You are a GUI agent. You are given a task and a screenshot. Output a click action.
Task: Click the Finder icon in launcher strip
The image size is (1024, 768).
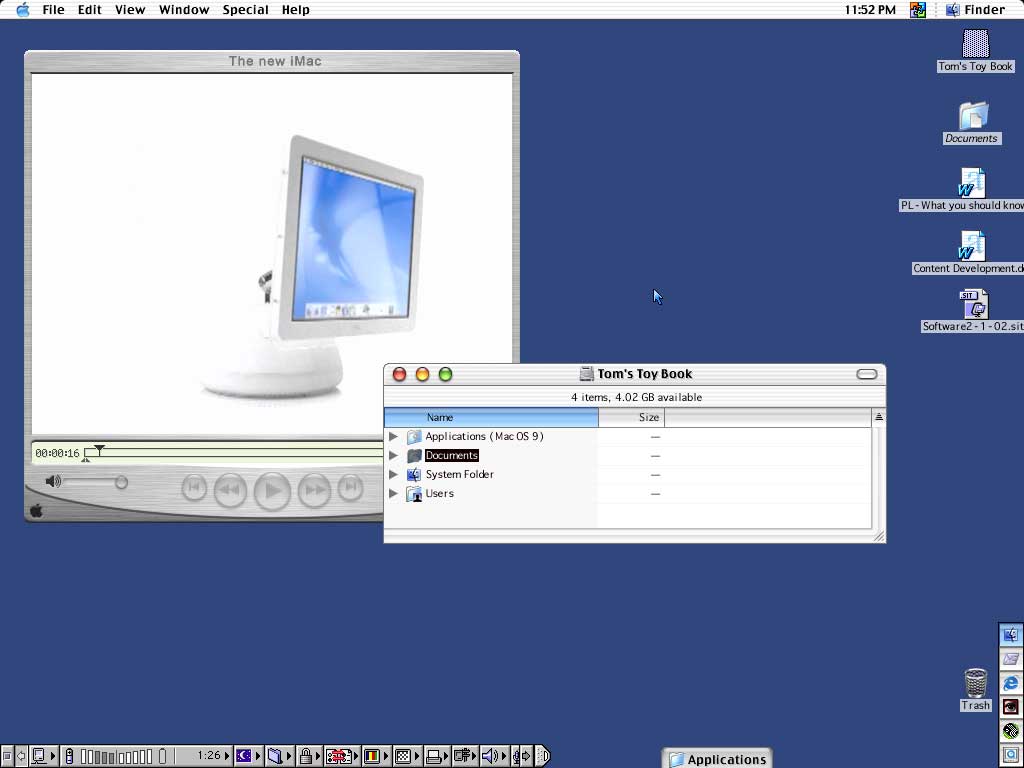pos(1011,635)
